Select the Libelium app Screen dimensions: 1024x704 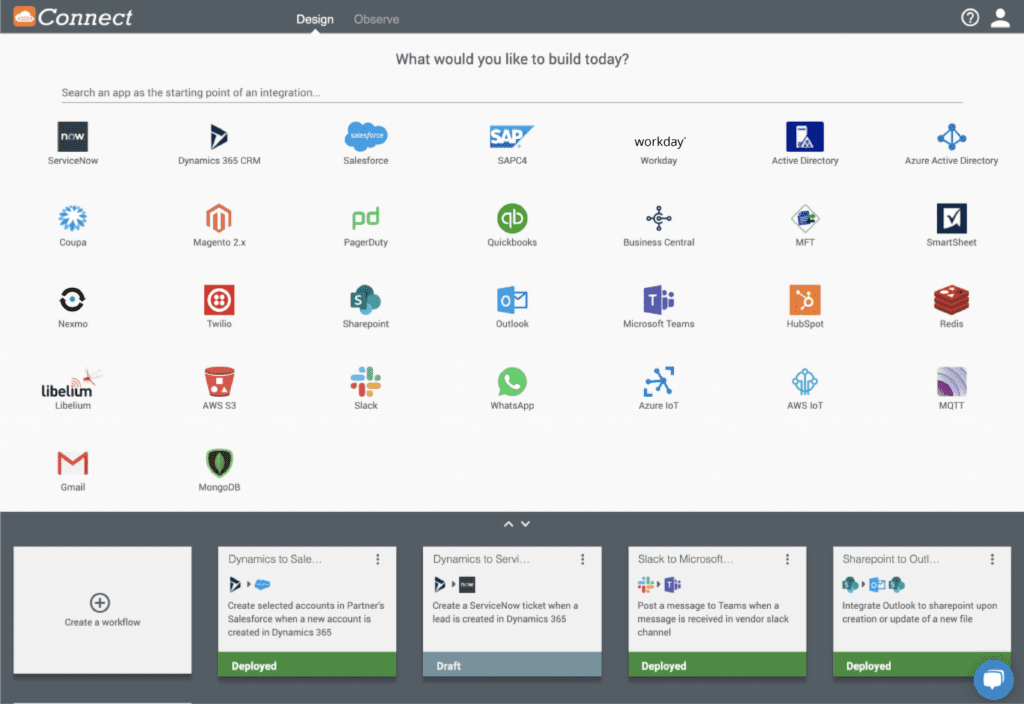pos(72,384)
